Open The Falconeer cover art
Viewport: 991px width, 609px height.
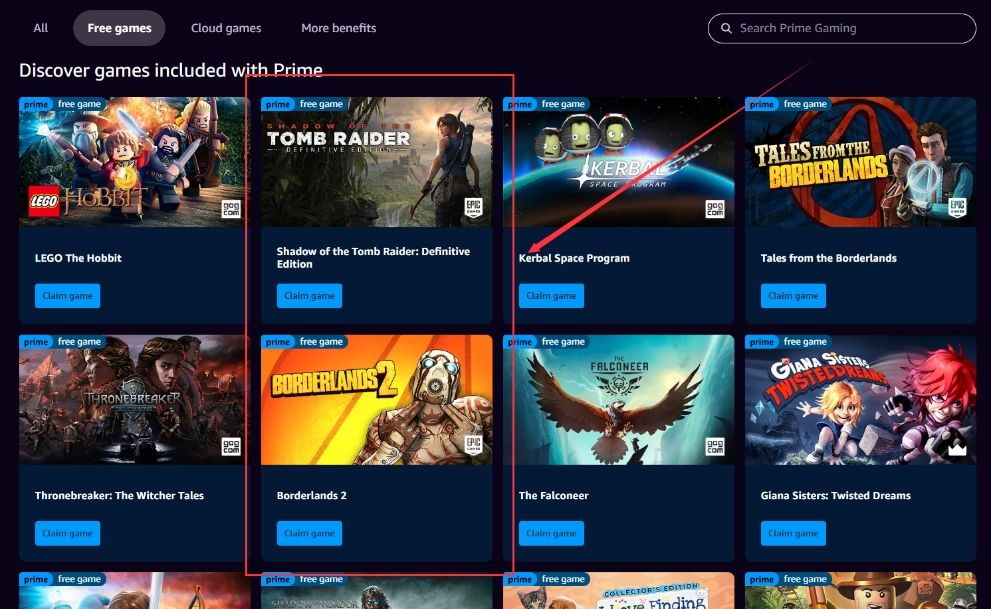(619, 400)
